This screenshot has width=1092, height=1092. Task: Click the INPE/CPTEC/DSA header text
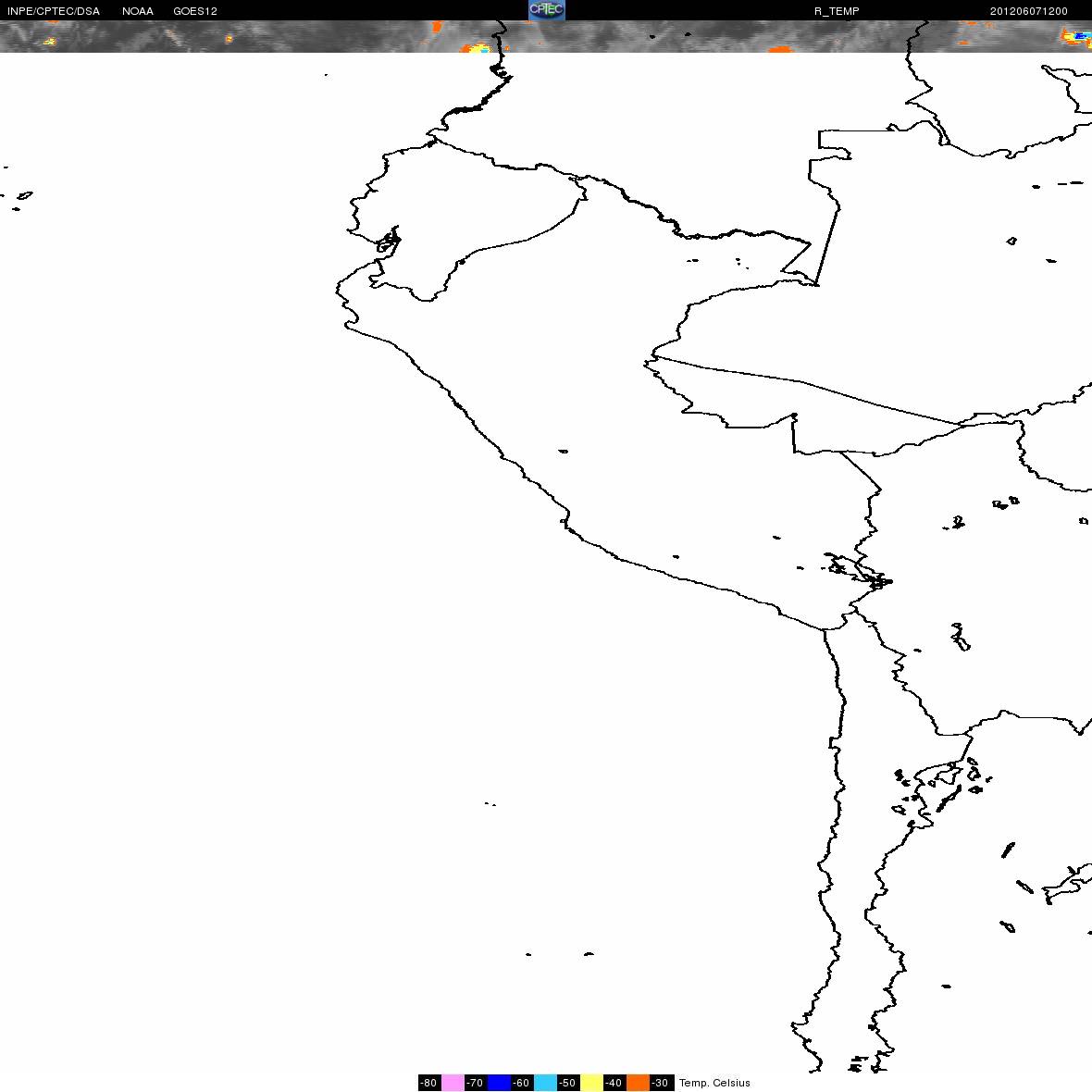click(x=54, y=11)
